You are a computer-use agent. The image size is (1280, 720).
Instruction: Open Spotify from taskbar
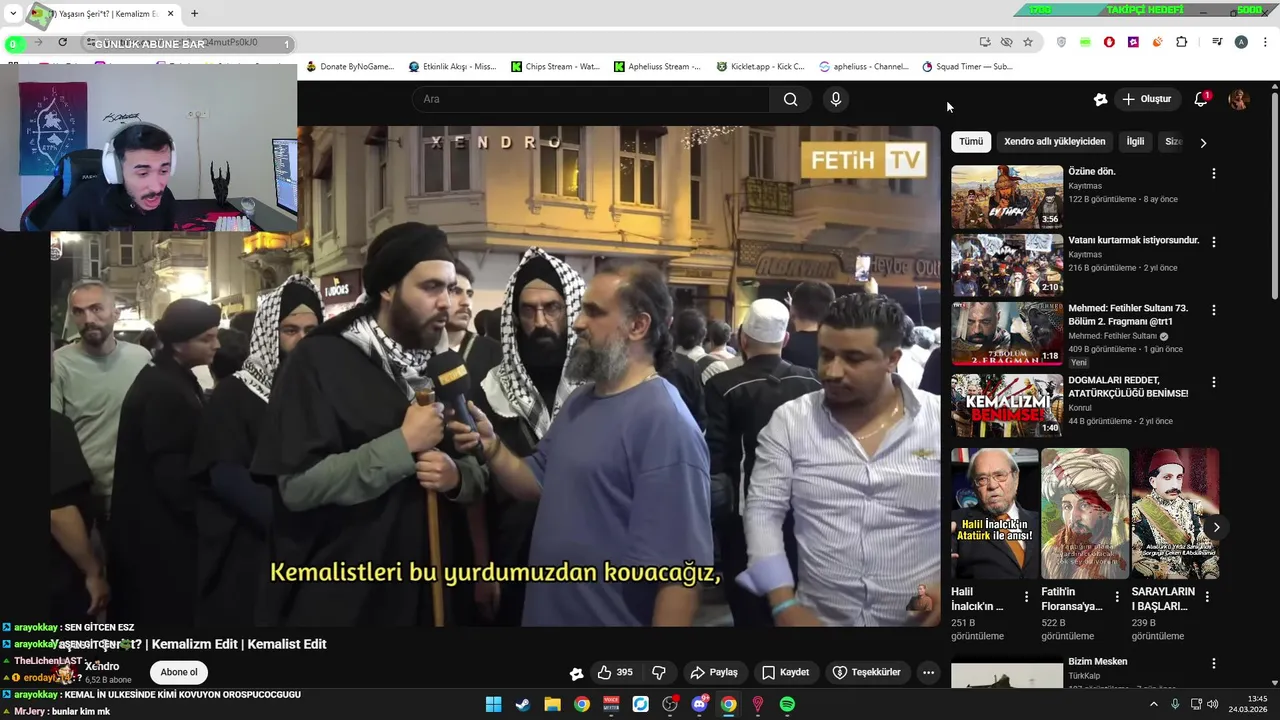(787, 704)
